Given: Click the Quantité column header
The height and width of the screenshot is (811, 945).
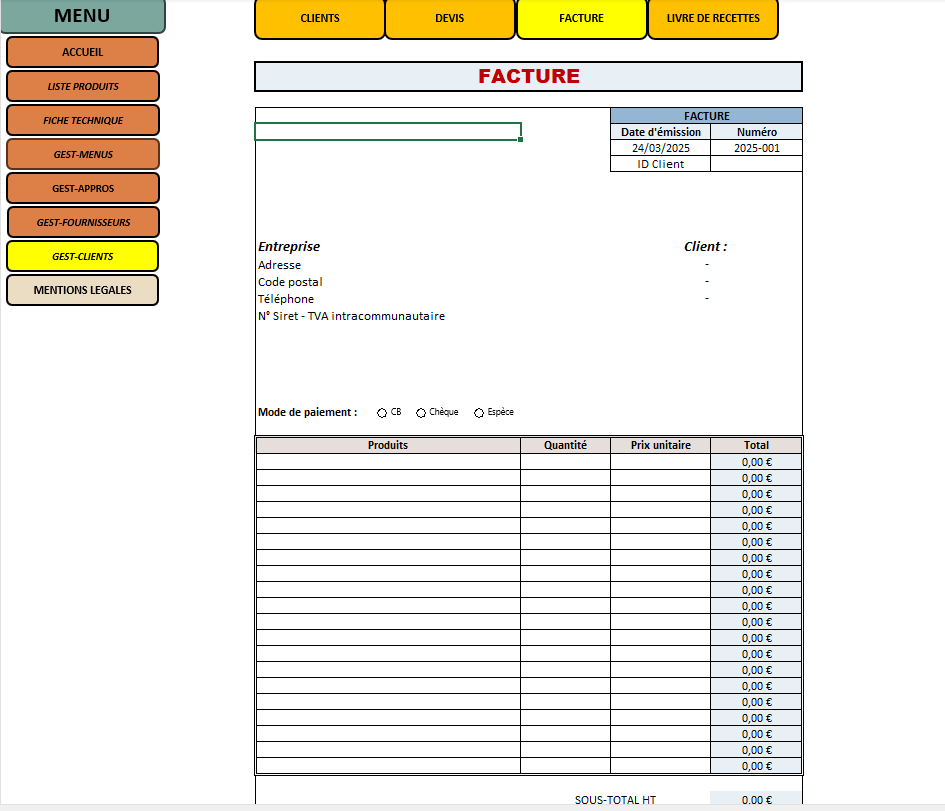Looking at the screenshot, I should (x=565, y=445).
